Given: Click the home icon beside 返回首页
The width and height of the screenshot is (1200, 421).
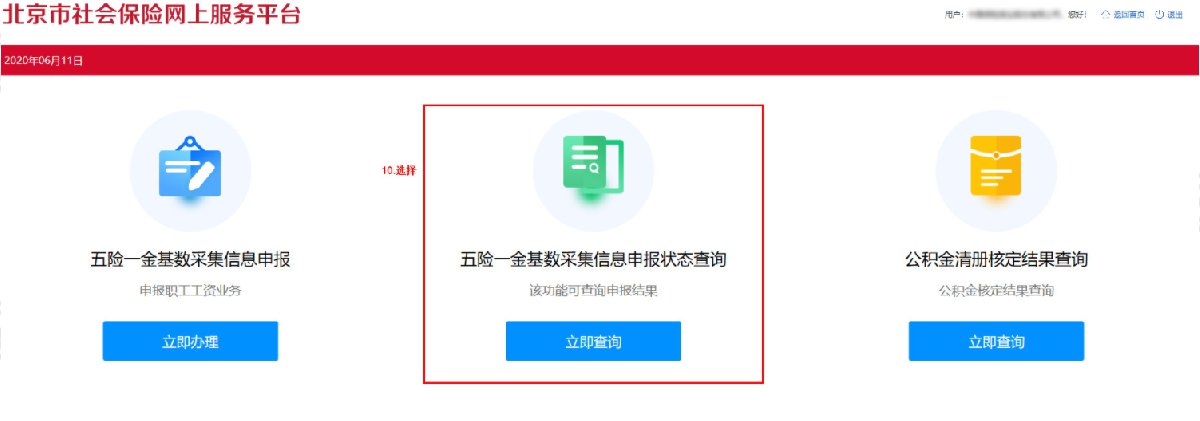Looking at the screenshot, I should (1106, 15).
